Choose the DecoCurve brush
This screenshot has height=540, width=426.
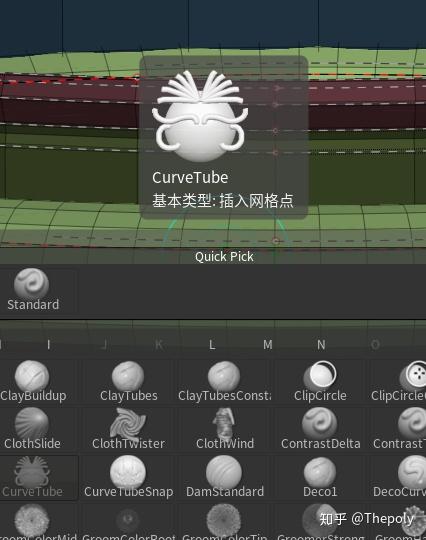[x=398, y=477]
